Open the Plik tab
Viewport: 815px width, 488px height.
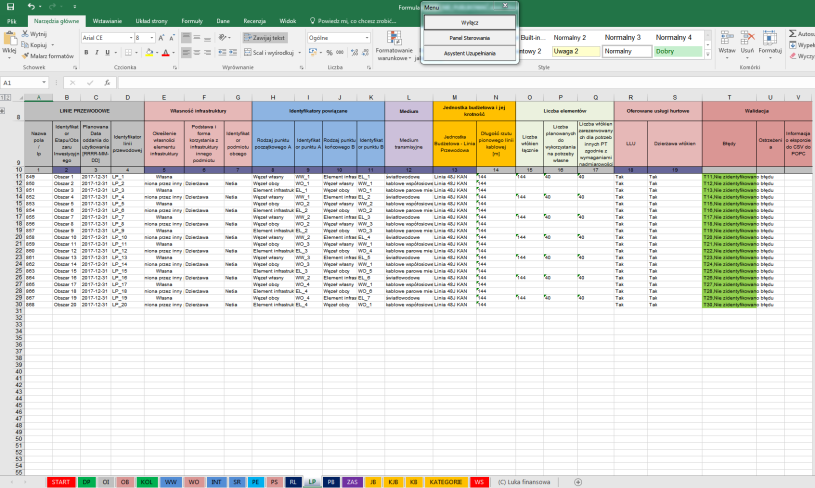(12, 21)
